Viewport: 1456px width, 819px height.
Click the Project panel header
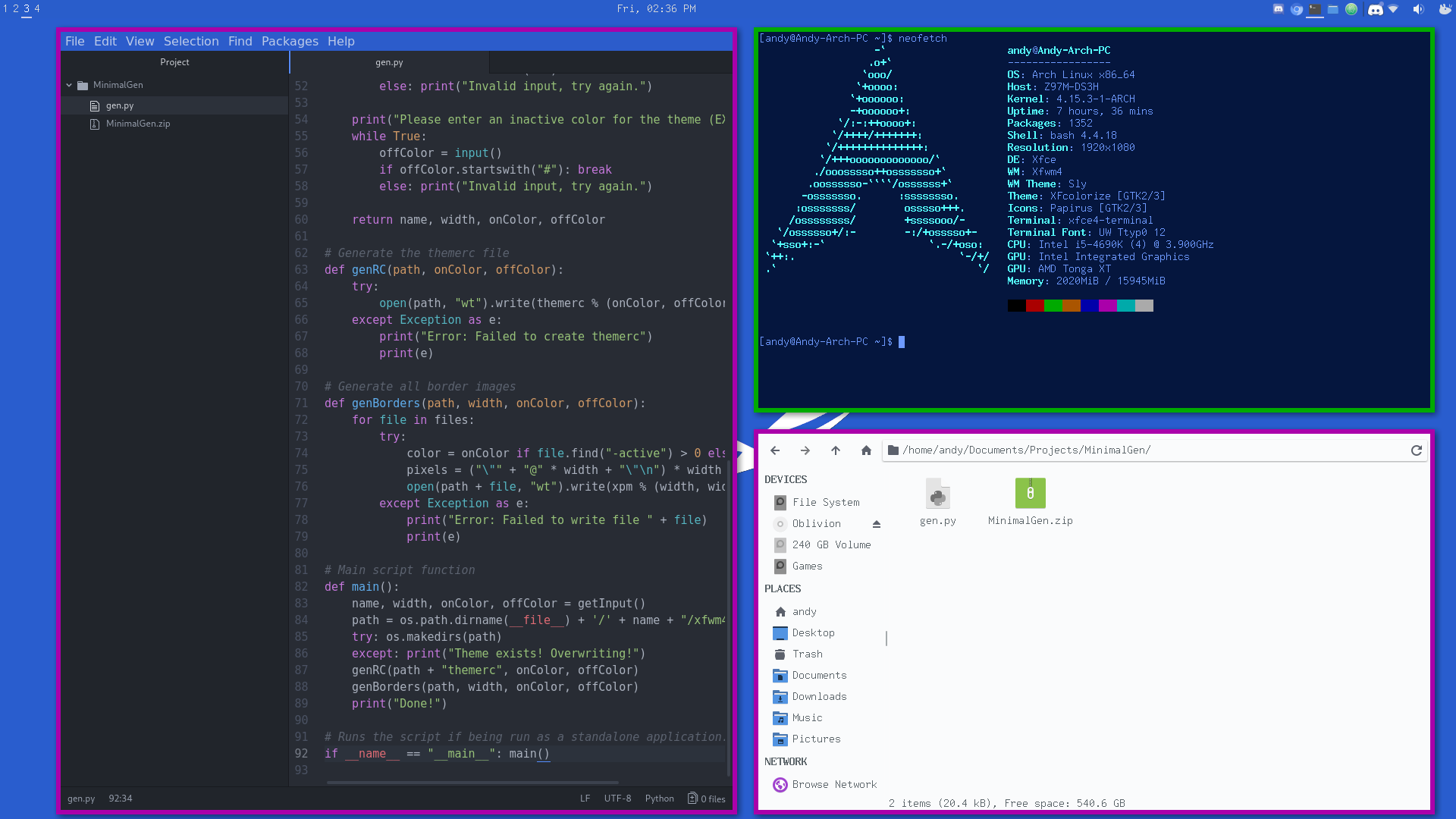point(174,62)
